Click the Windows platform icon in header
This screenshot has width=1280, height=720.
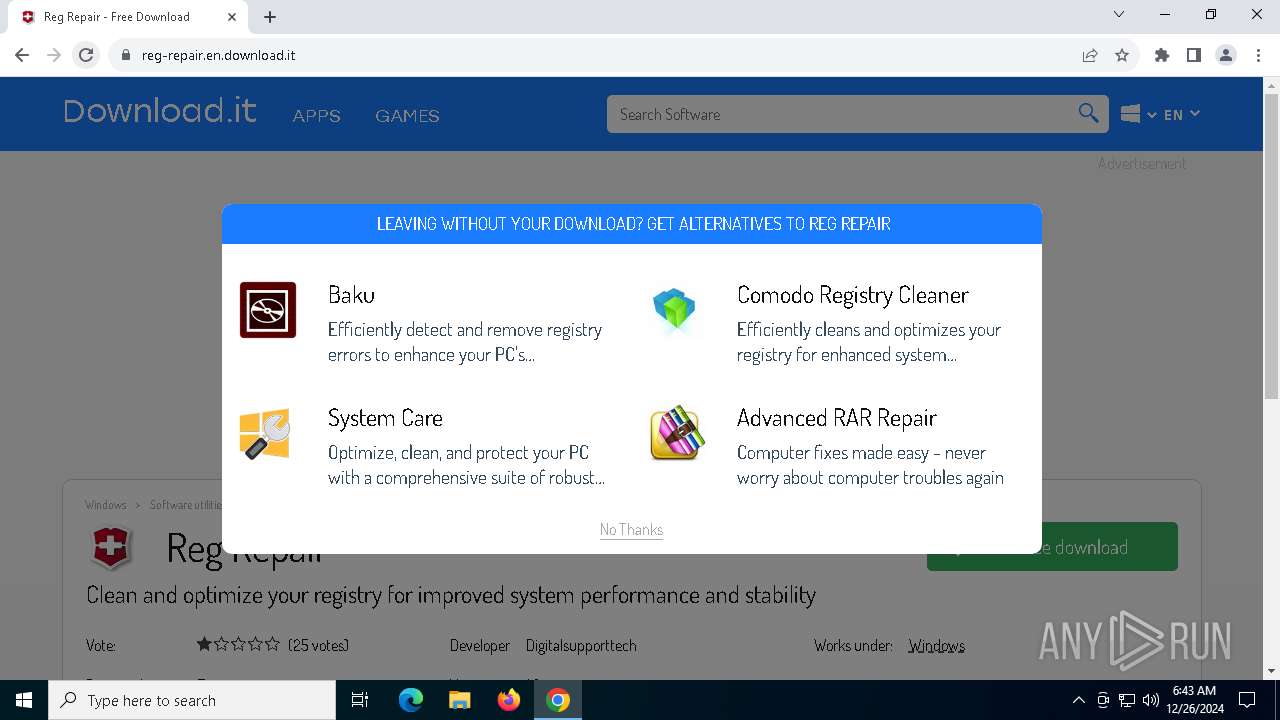point(1131,114)
